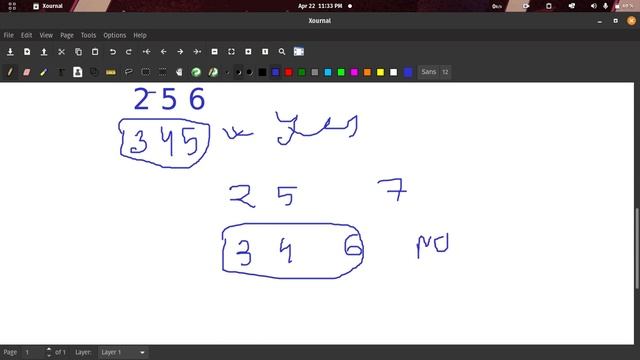Screen dimensions: 640x360
Task: Activate the Hand tool
Action: coord(179,72)
